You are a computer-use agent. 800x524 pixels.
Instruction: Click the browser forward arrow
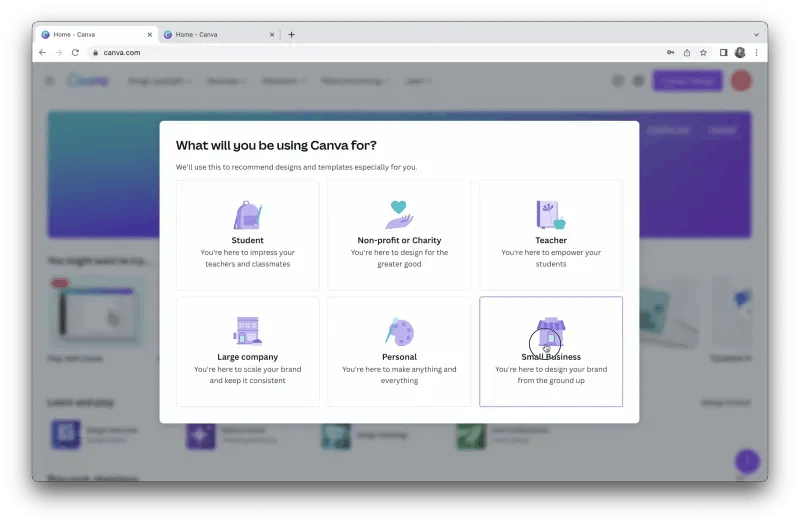59,53
